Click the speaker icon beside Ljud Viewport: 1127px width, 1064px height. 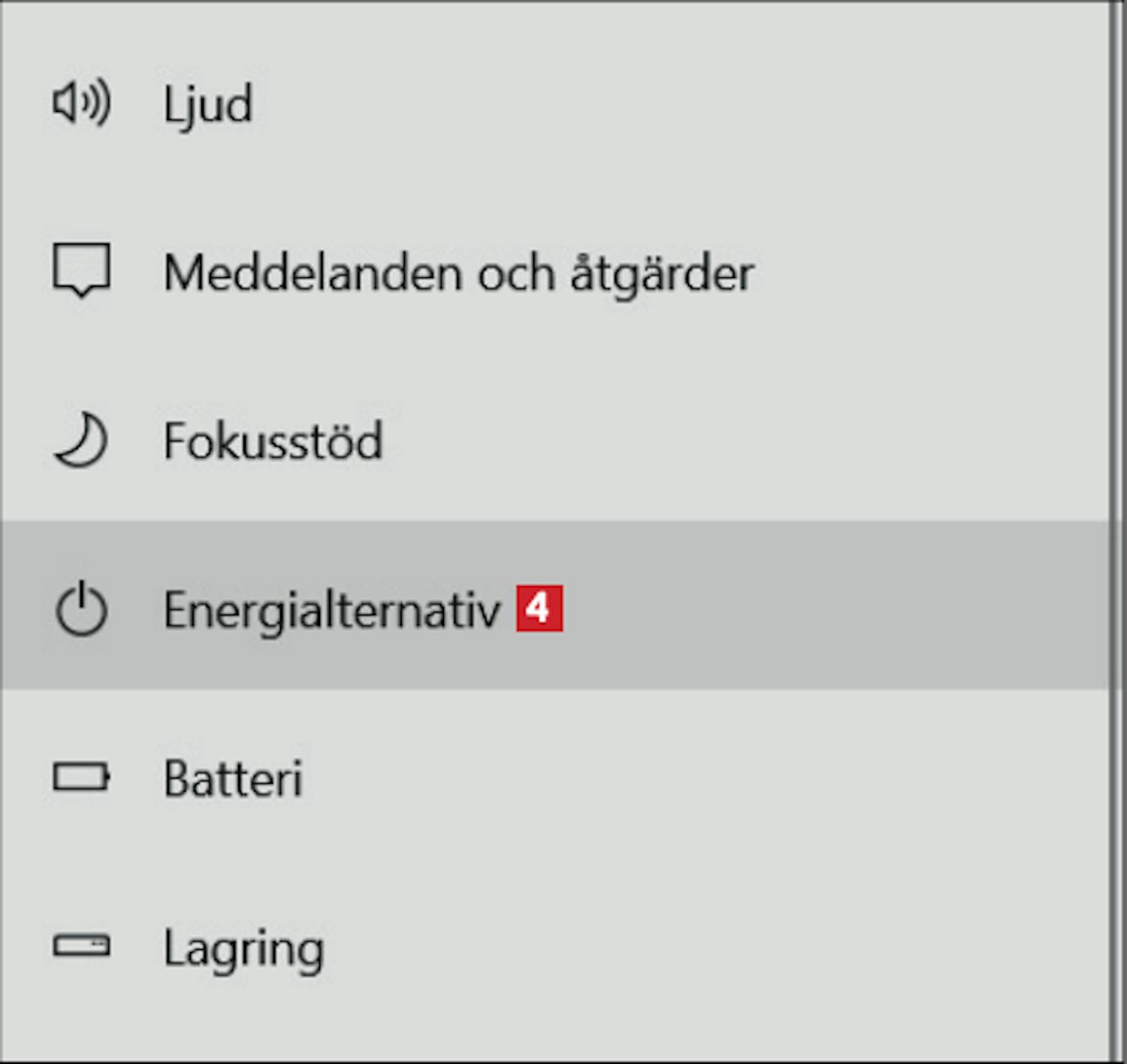click(81, 103)
